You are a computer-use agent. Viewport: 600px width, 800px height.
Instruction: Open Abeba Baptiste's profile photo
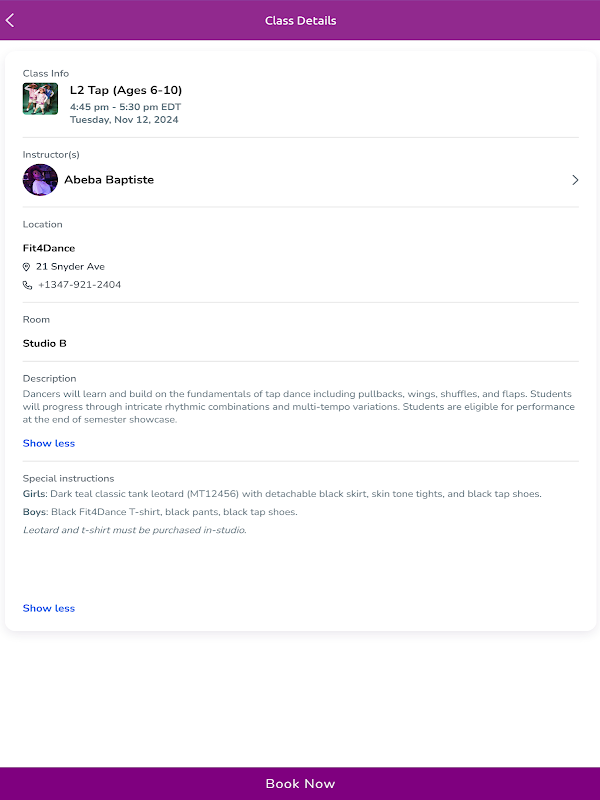pos(40,180)
